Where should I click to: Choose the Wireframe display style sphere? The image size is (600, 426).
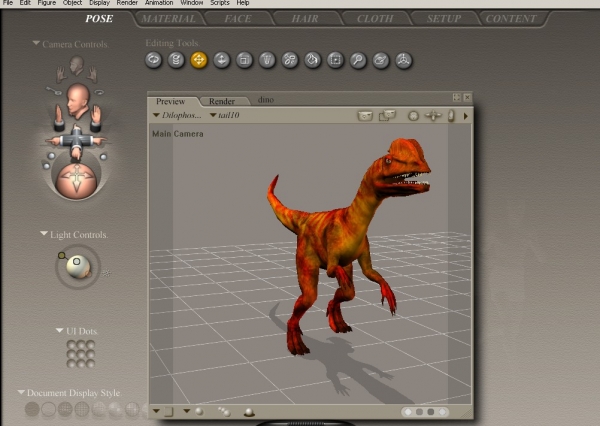click(65, 409)
